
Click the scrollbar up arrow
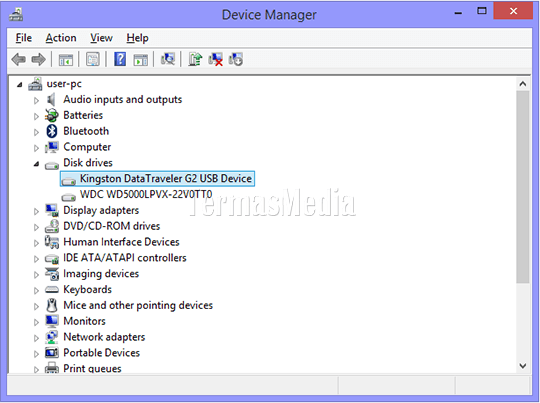point(523,84)
